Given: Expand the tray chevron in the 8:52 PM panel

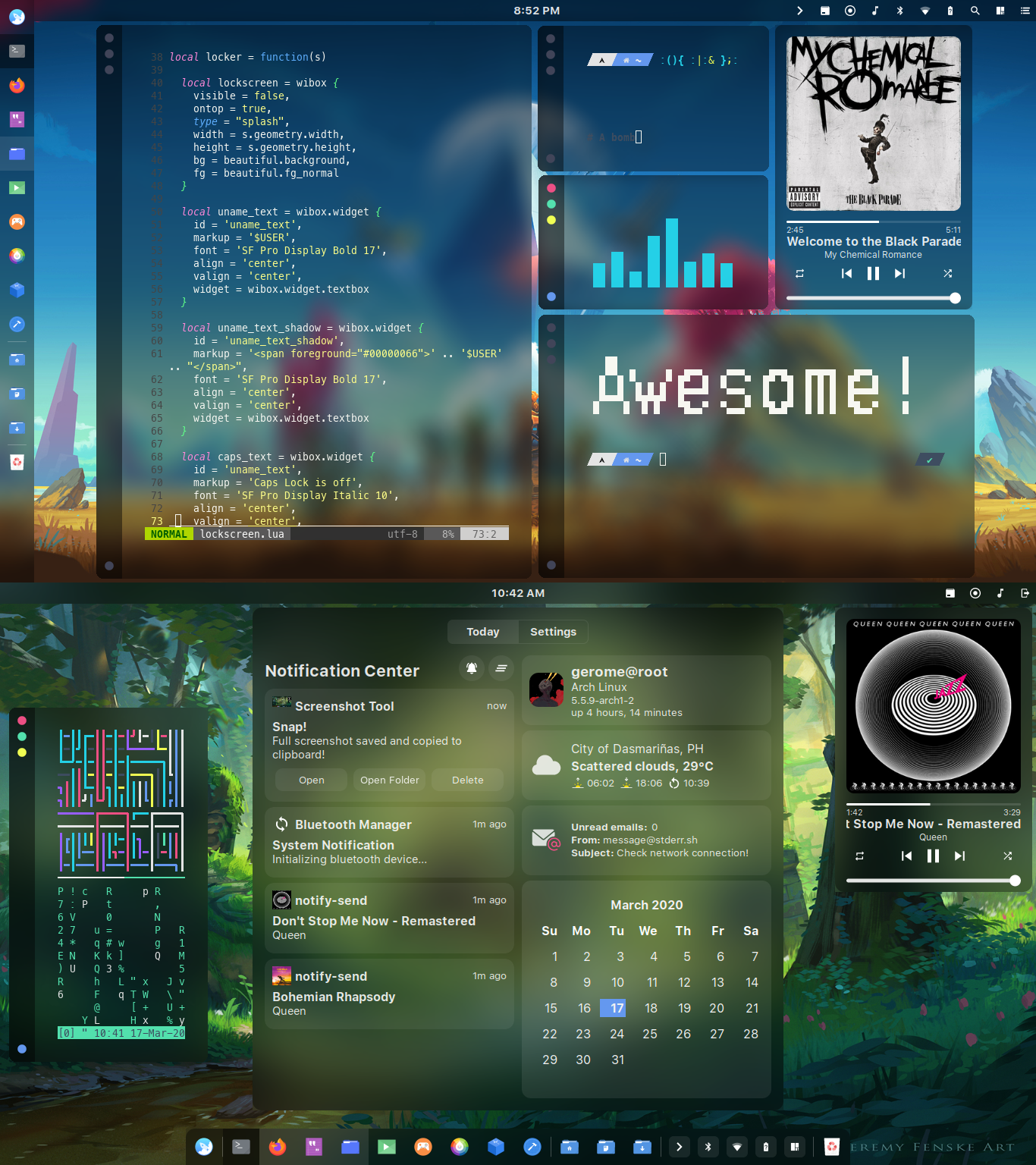Looking at the screenshot, I should (x=799, y=11).
